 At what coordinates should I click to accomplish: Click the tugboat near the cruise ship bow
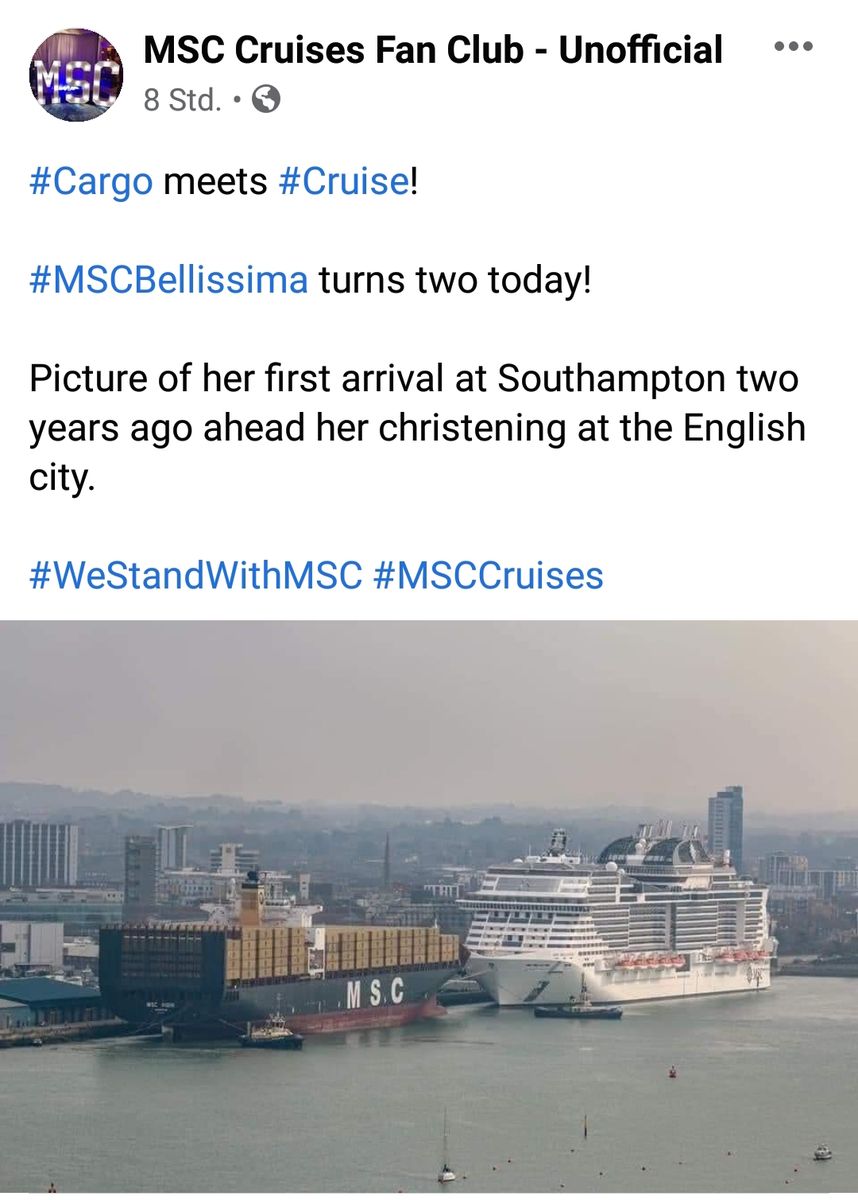click(578, 1007)
